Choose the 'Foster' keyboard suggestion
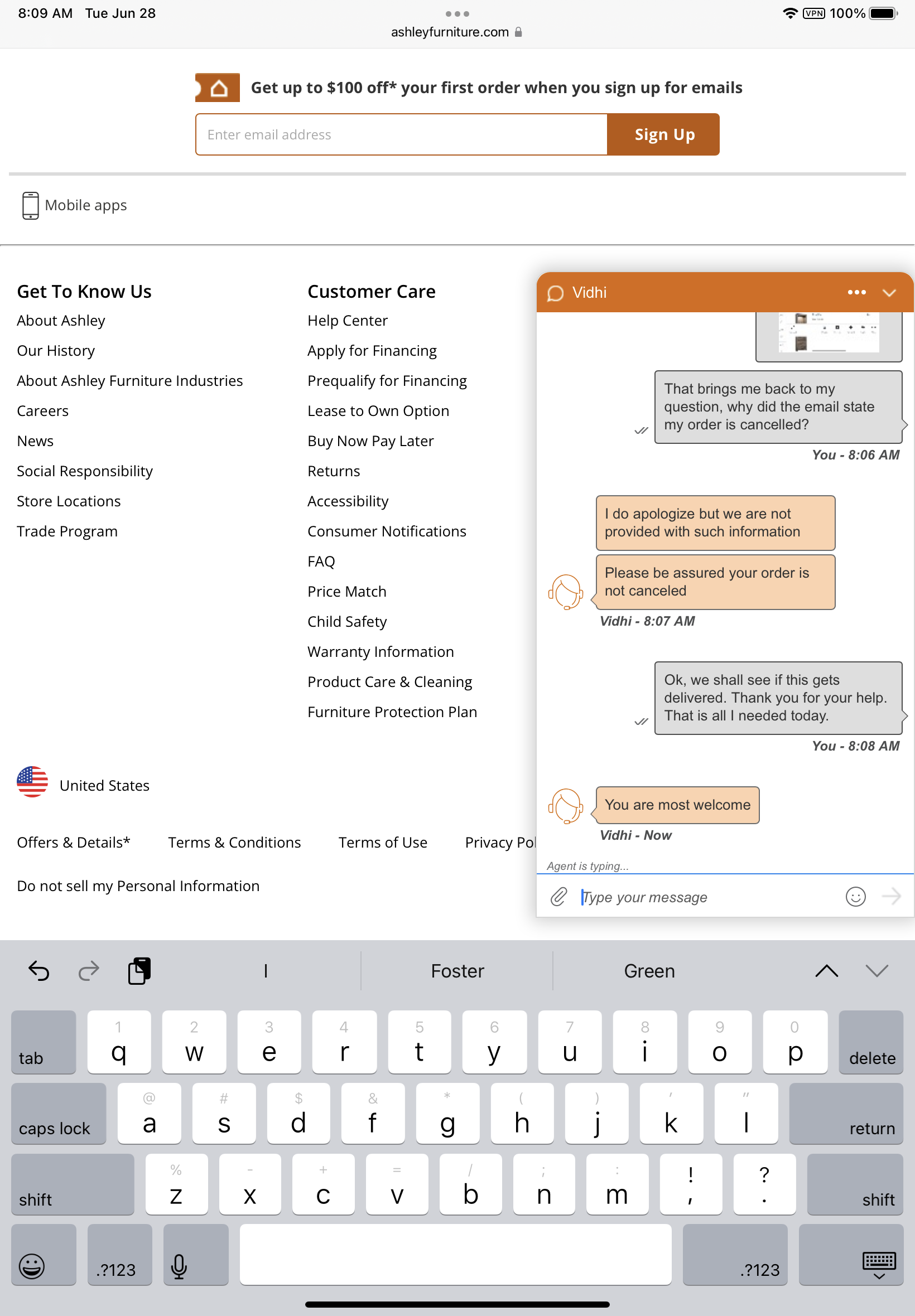Image resolution: width=915 pixels, height=1316 pixels. pyautogui.click(x=457, y=971)
